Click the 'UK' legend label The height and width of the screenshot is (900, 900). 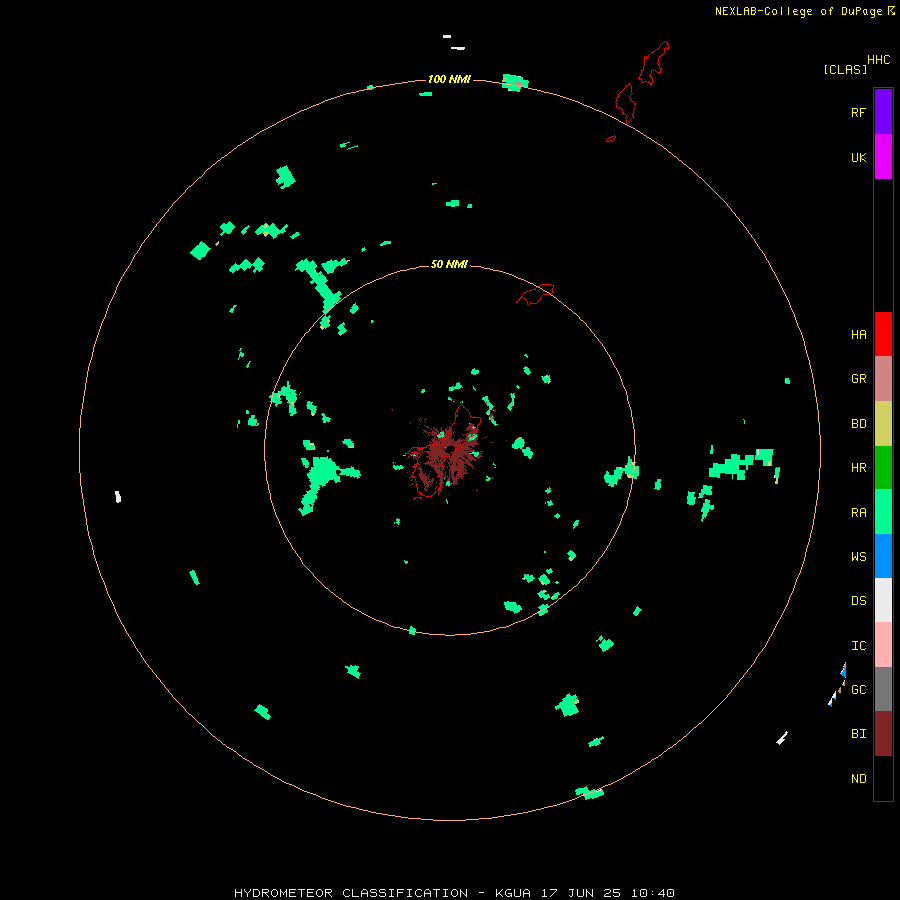coord(858,157)
